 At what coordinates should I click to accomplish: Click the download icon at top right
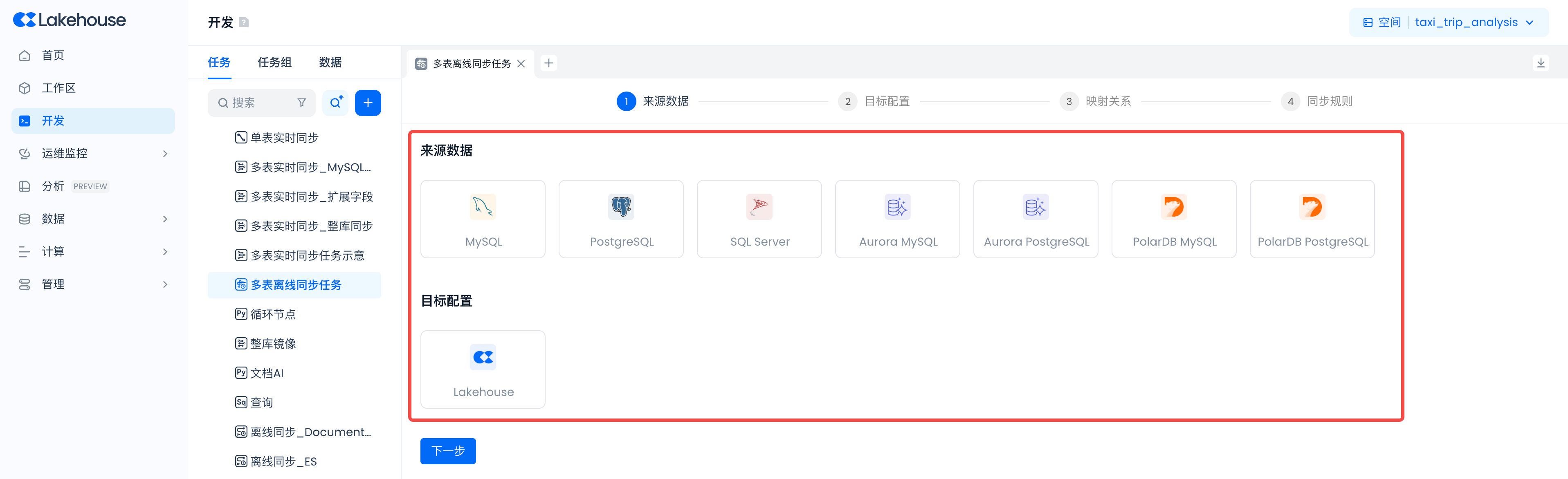pyautogui.click(x=1541, y=63)
